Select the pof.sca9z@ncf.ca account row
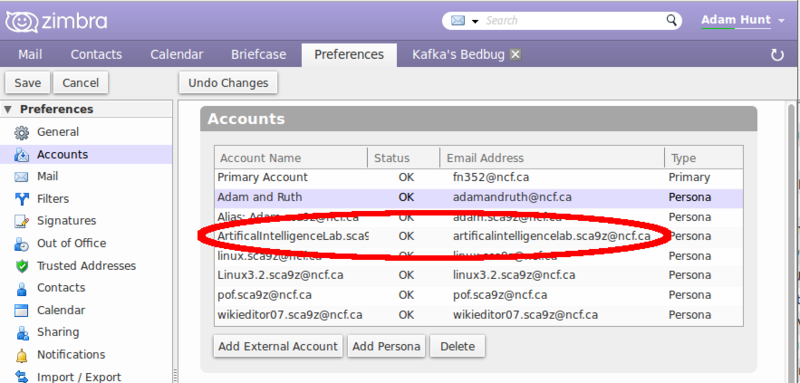800x383 pixels. click(x=479, y=295)
